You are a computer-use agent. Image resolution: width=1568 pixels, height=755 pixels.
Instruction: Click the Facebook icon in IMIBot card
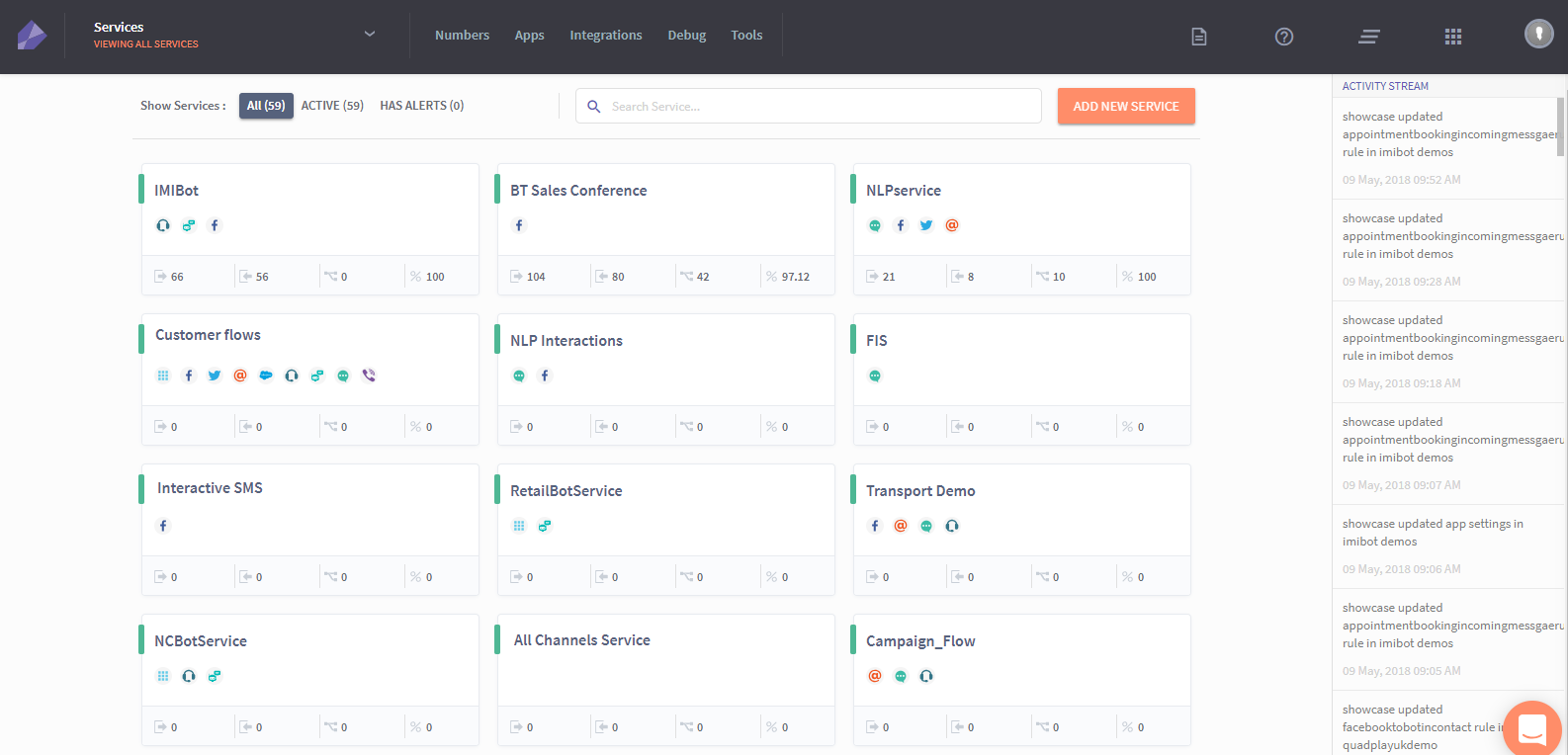pos(215,225)
